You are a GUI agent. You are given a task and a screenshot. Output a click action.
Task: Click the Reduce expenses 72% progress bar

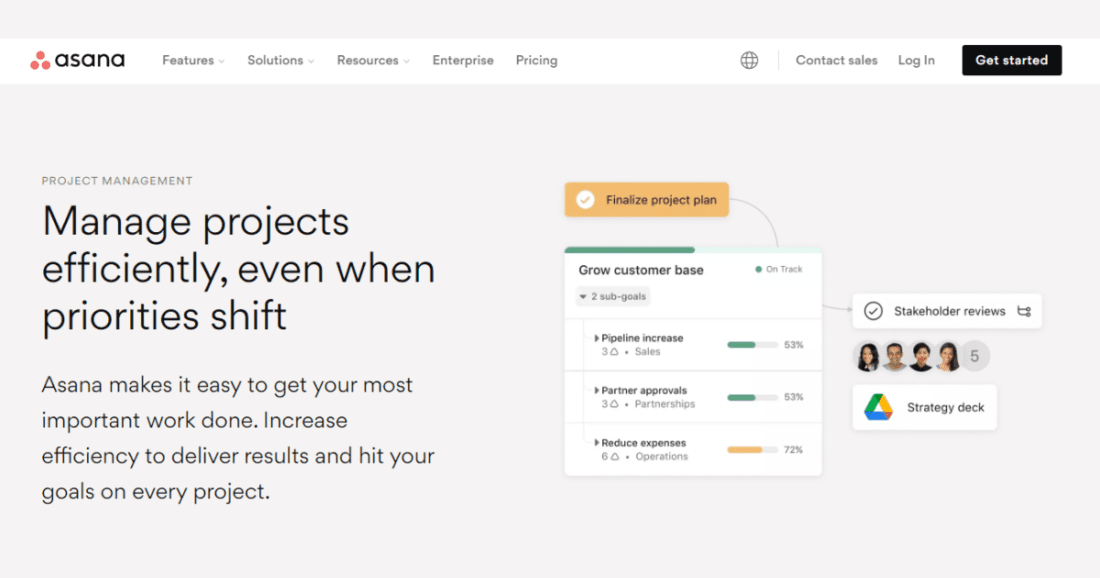point(752,450)
